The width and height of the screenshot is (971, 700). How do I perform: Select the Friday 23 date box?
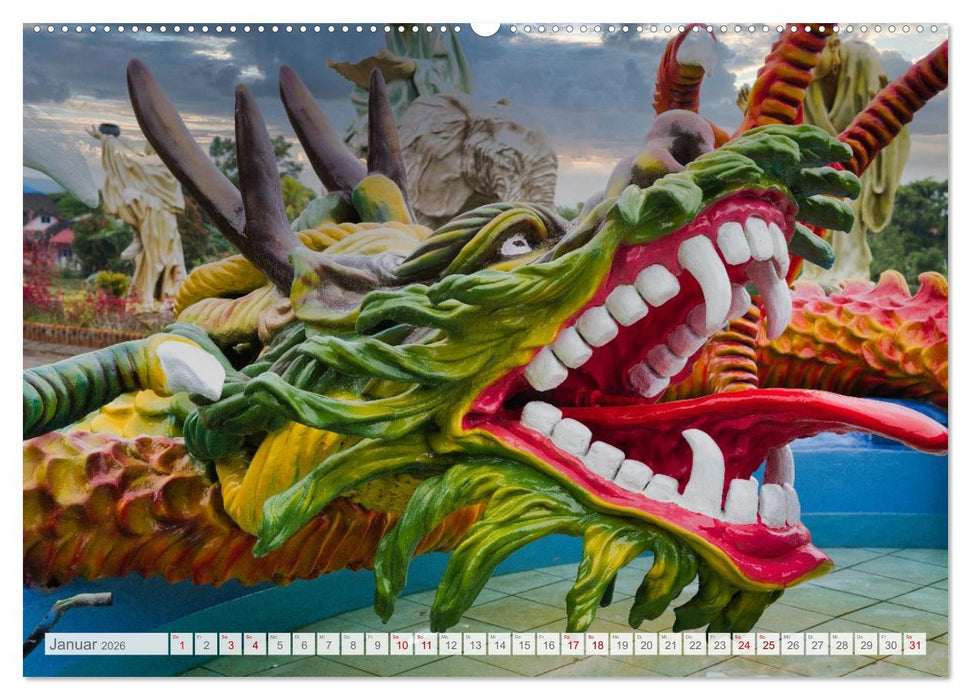(720, 645)
